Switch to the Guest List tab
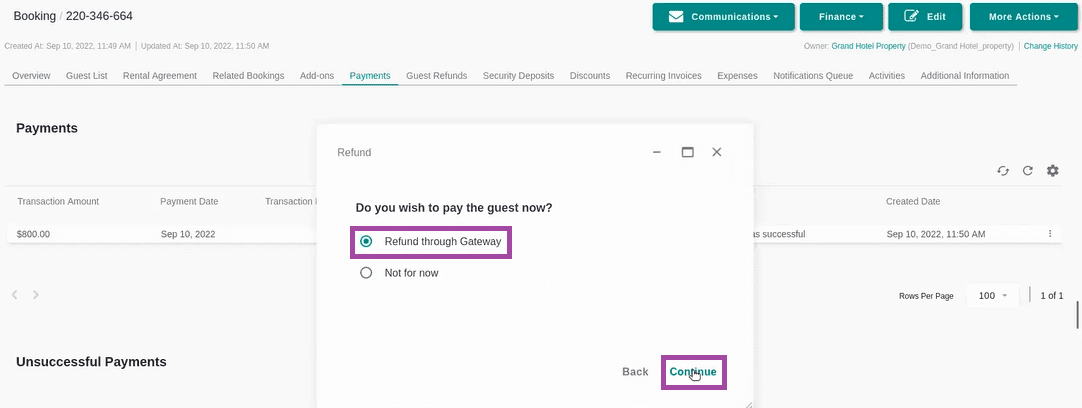 coord(86,76)
